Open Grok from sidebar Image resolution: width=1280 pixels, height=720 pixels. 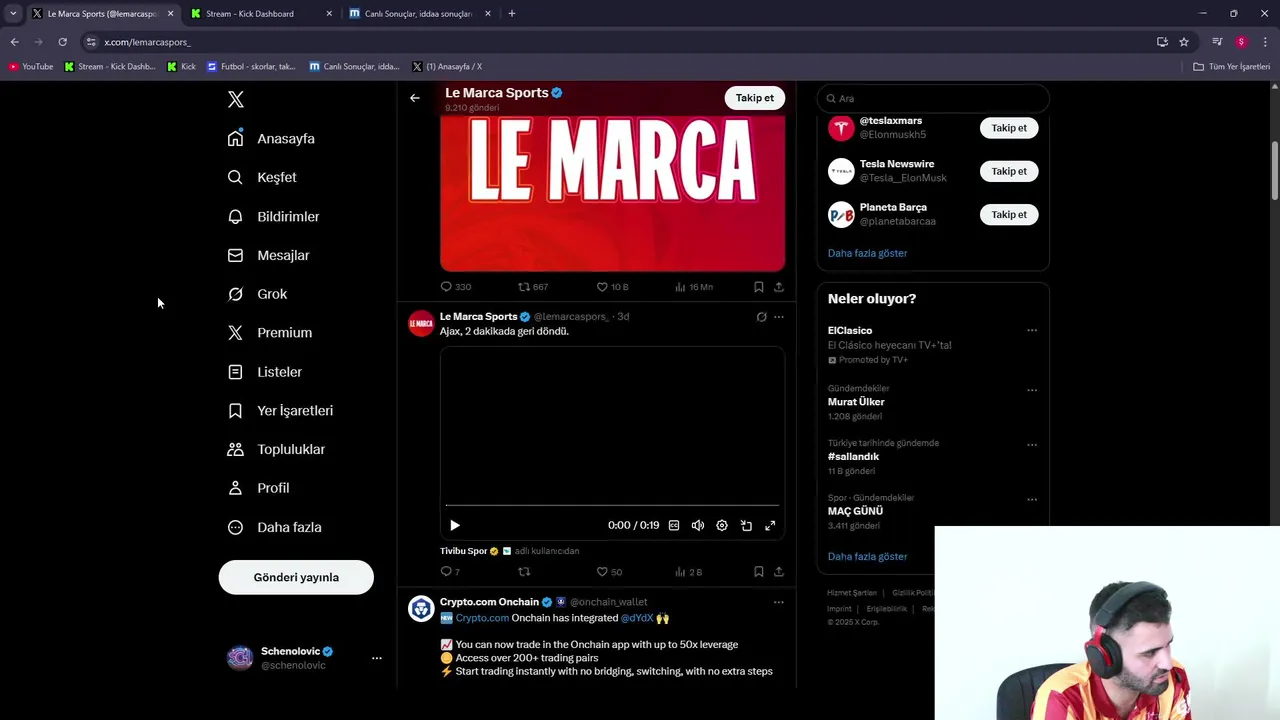[x=257, y=294]
